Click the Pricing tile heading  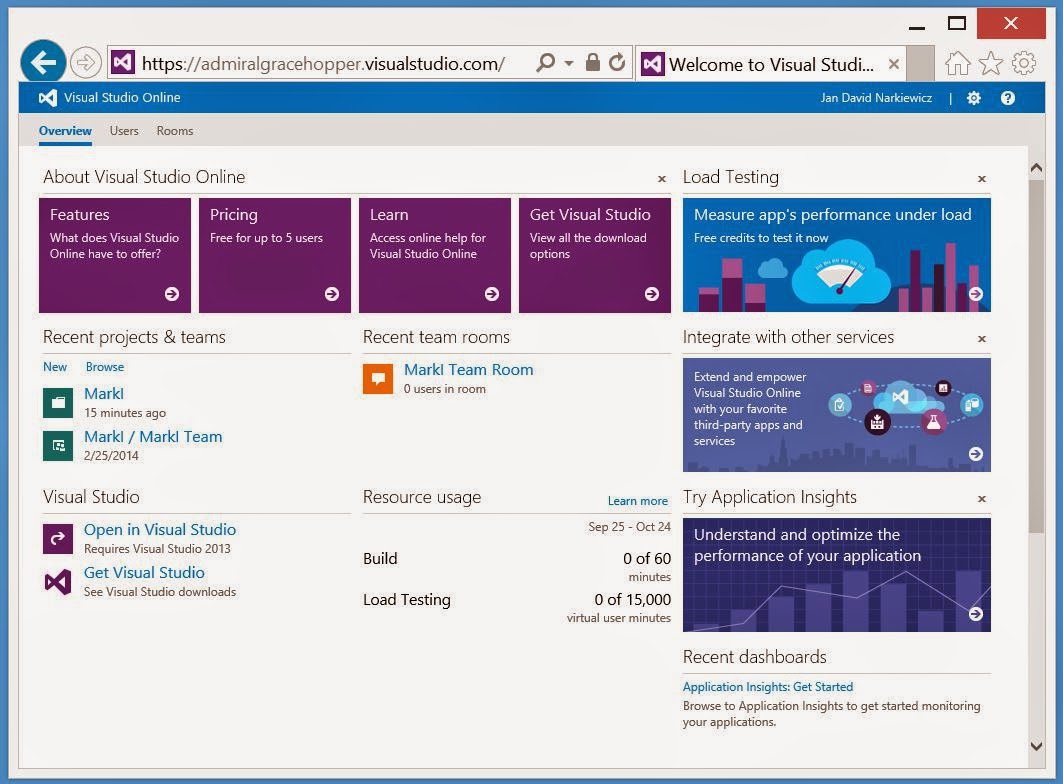pos(233,215)
